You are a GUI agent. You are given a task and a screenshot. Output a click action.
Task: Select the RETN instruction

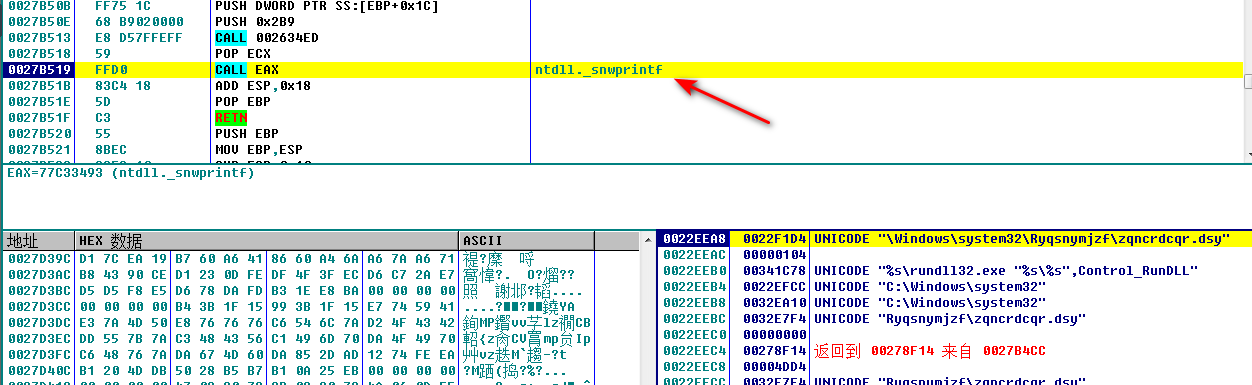click(x=231, y=118)
